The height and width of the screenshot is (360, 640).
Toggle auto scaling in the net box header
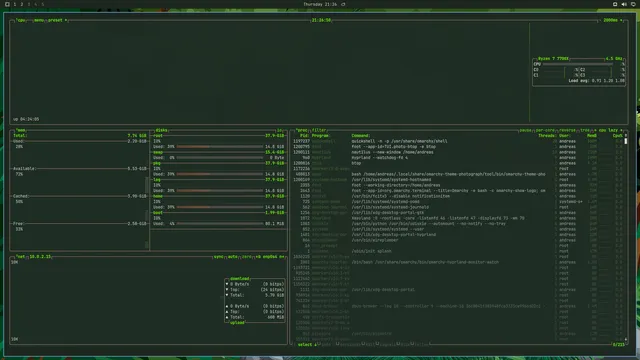click(x=233, y=257)
